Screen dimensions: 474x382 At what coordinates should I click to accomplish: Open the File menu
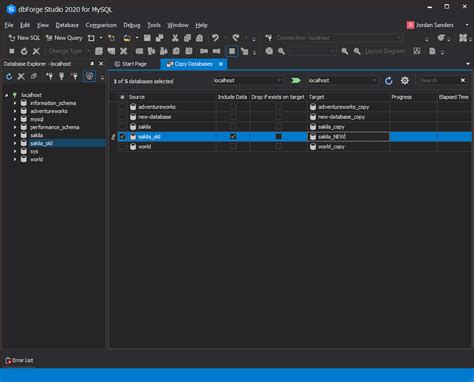pyautogui.click(x=9, y=25)
